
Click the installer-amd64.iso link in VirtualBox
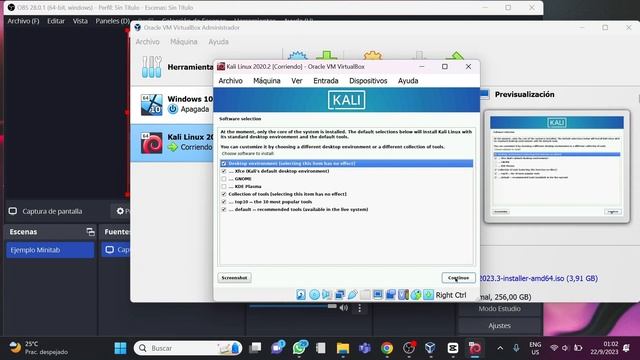pos(538,278)
